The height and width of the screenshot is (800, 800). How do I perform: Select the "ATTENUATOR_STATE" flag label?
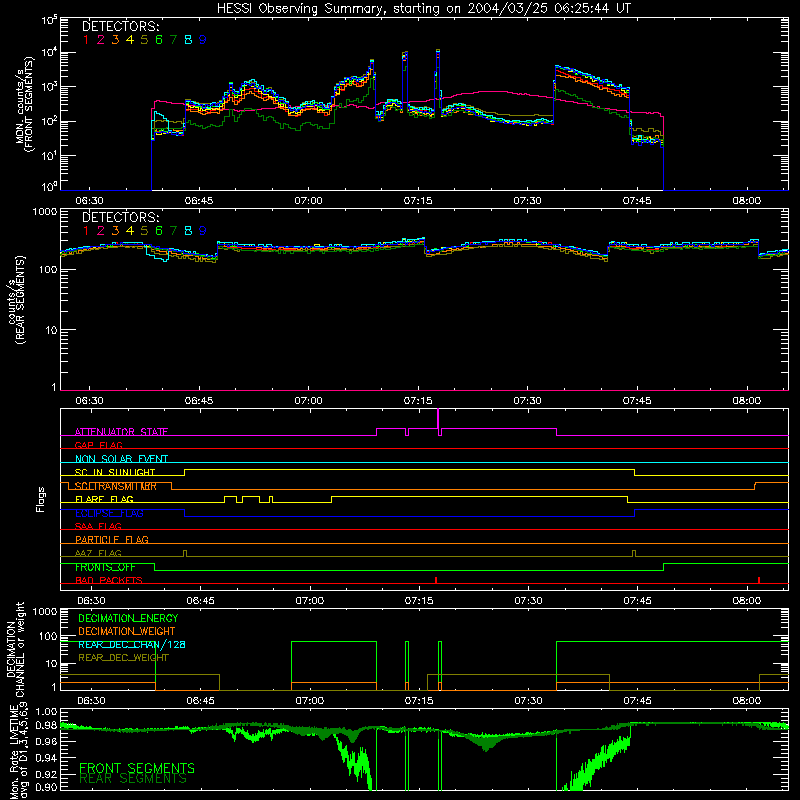(121, 432)
